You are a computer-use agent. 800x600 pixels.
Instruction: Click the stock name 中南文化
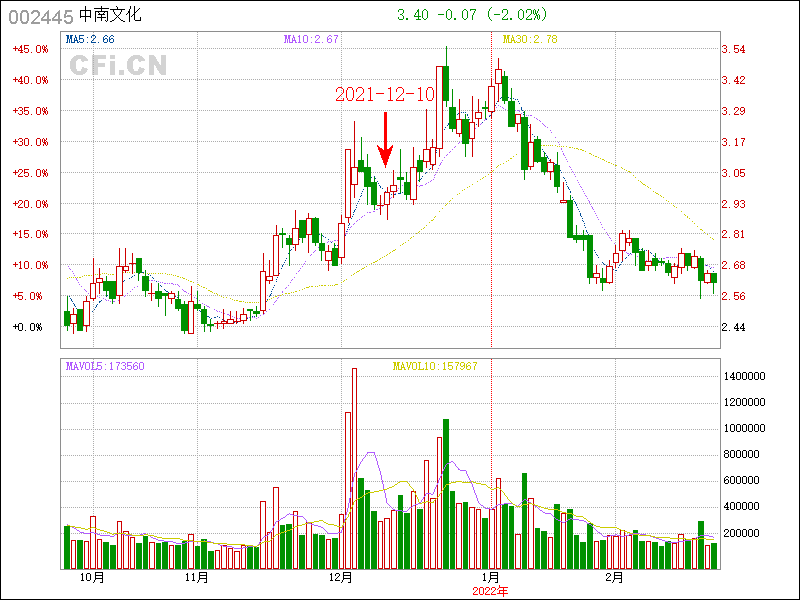click(x=111, y=16)
